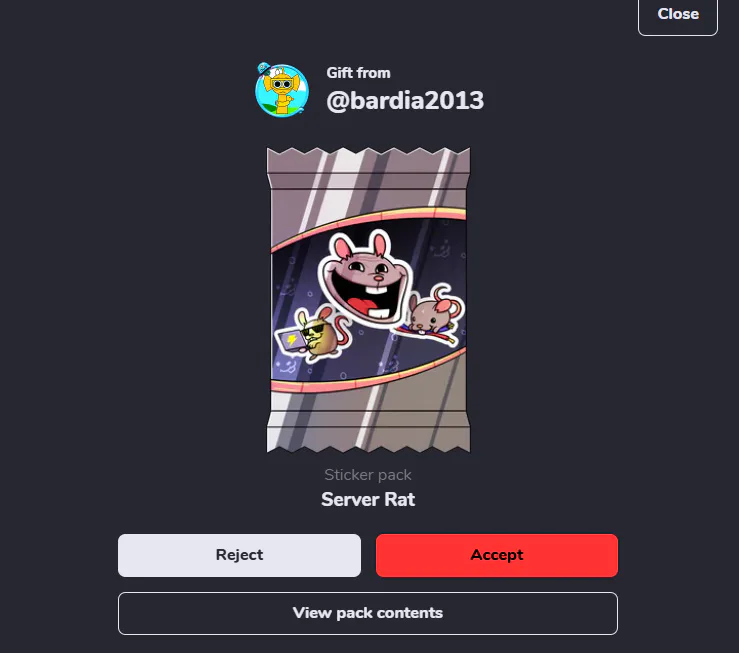The width and height of the screenshot is (739, 653).
Task: Click the laughing rat's white buck teeth
Action: point(376,286)
